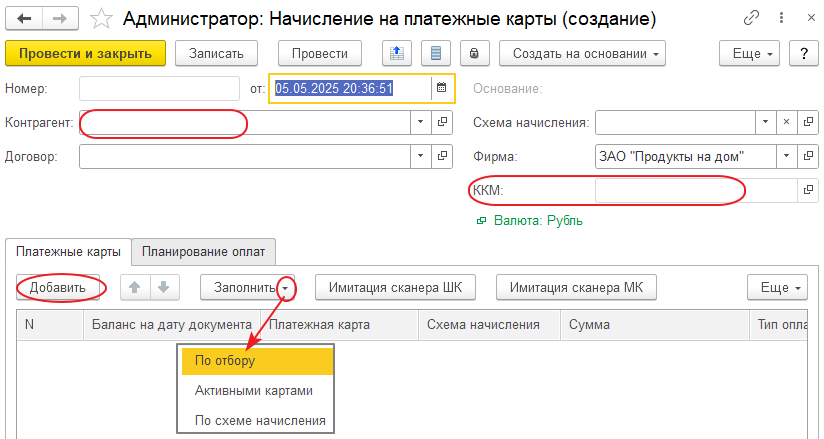
Task: Clear the Схема начисления field with X
Action: click(786, 122)
